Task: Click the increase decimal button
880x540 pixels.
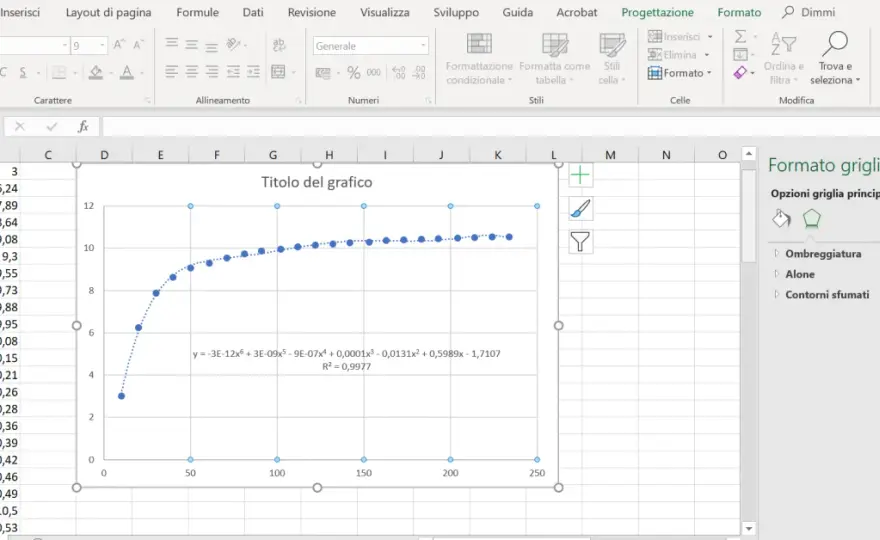Action: 399,72
